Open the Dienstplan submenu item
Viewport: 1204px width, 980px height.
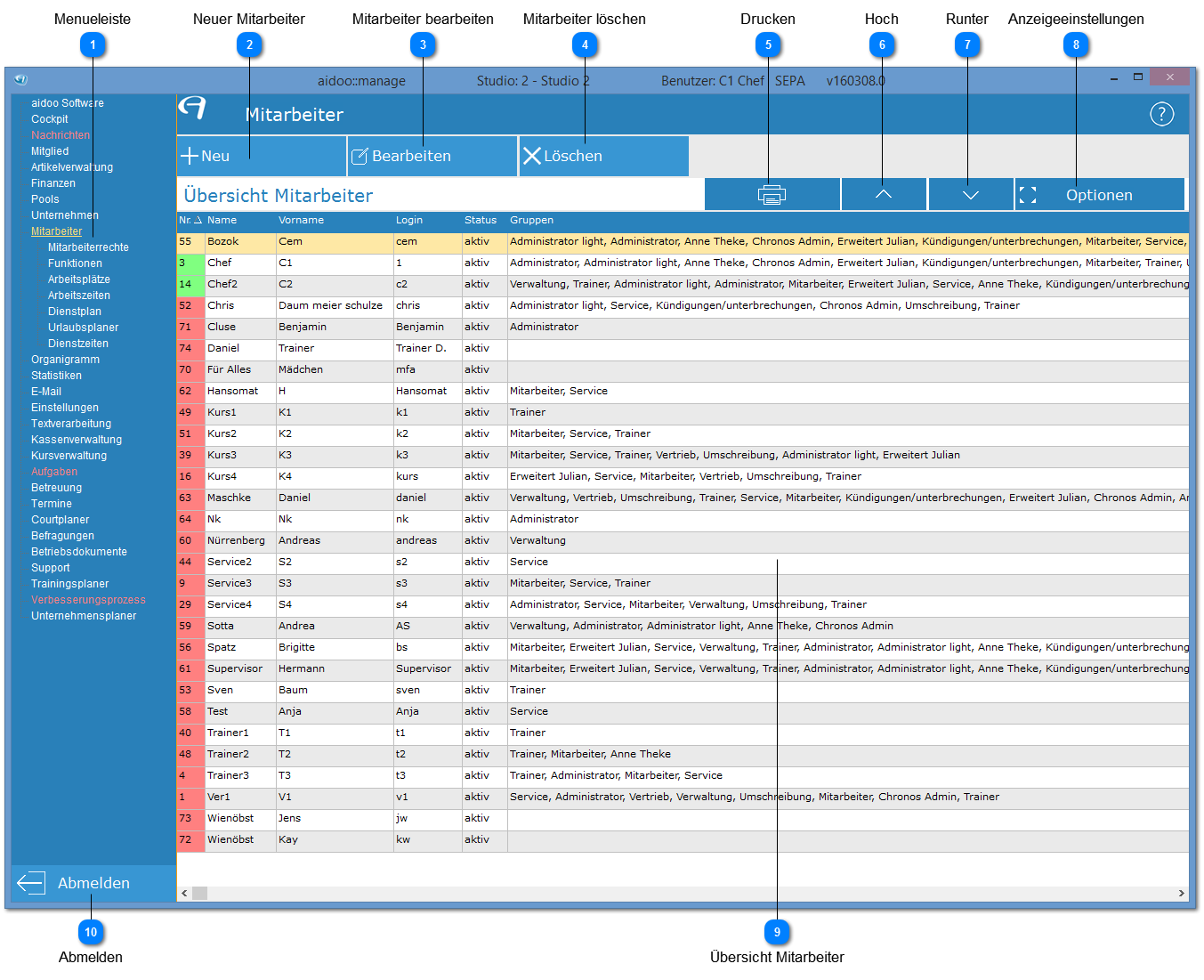click(75, 312)
